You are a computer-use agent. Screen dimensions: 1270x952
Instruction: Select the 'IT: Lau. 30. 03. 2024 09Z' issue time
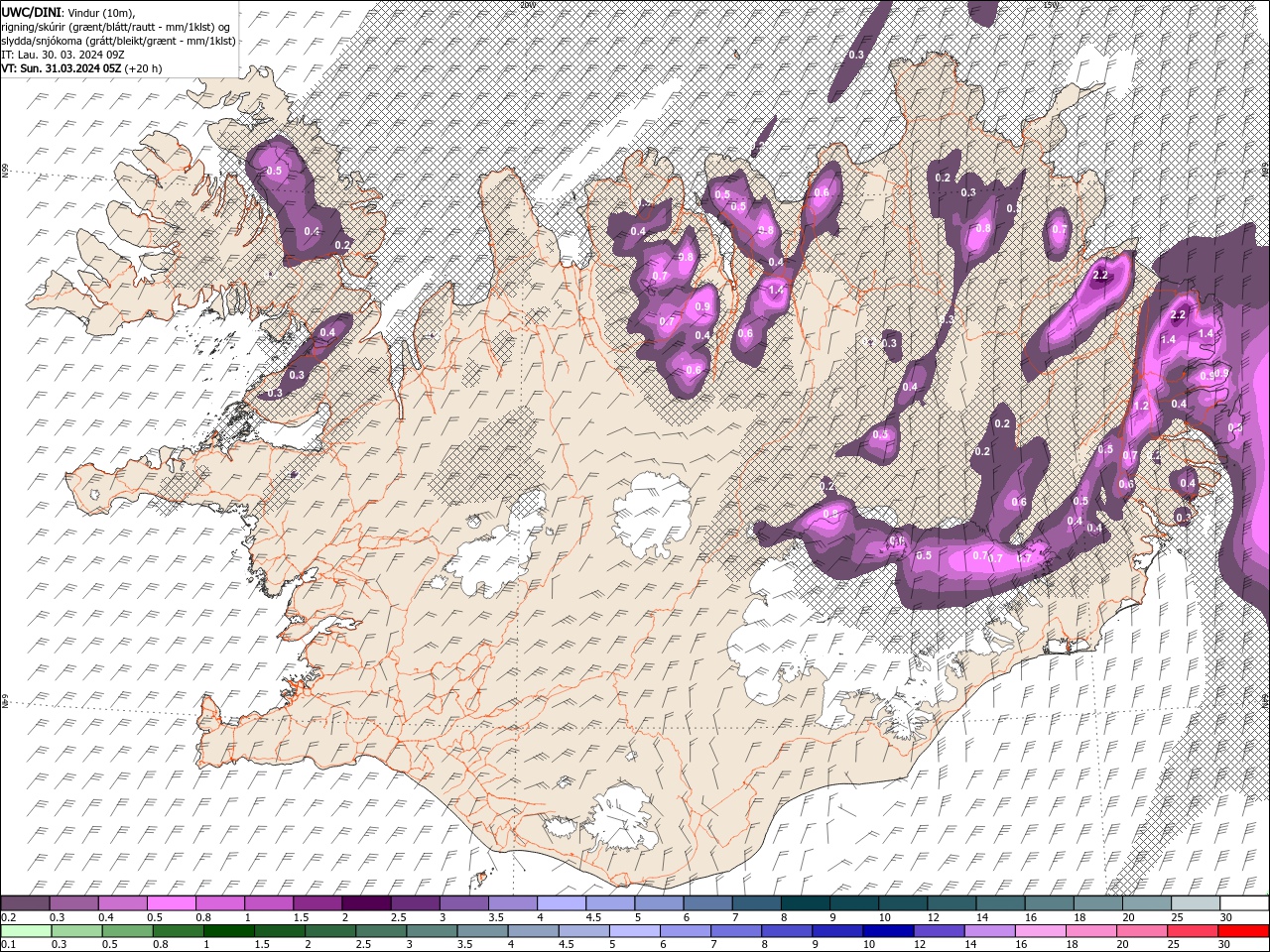pos(63,55)
